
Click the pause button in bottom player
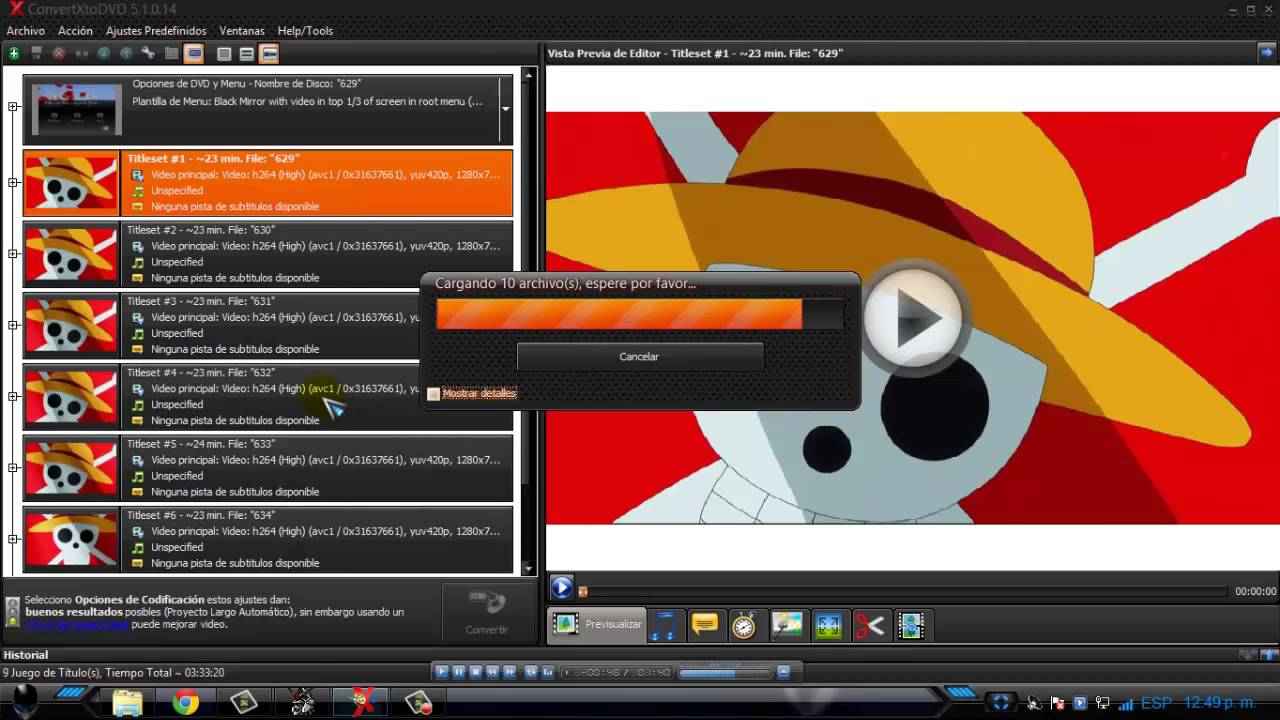459,672
